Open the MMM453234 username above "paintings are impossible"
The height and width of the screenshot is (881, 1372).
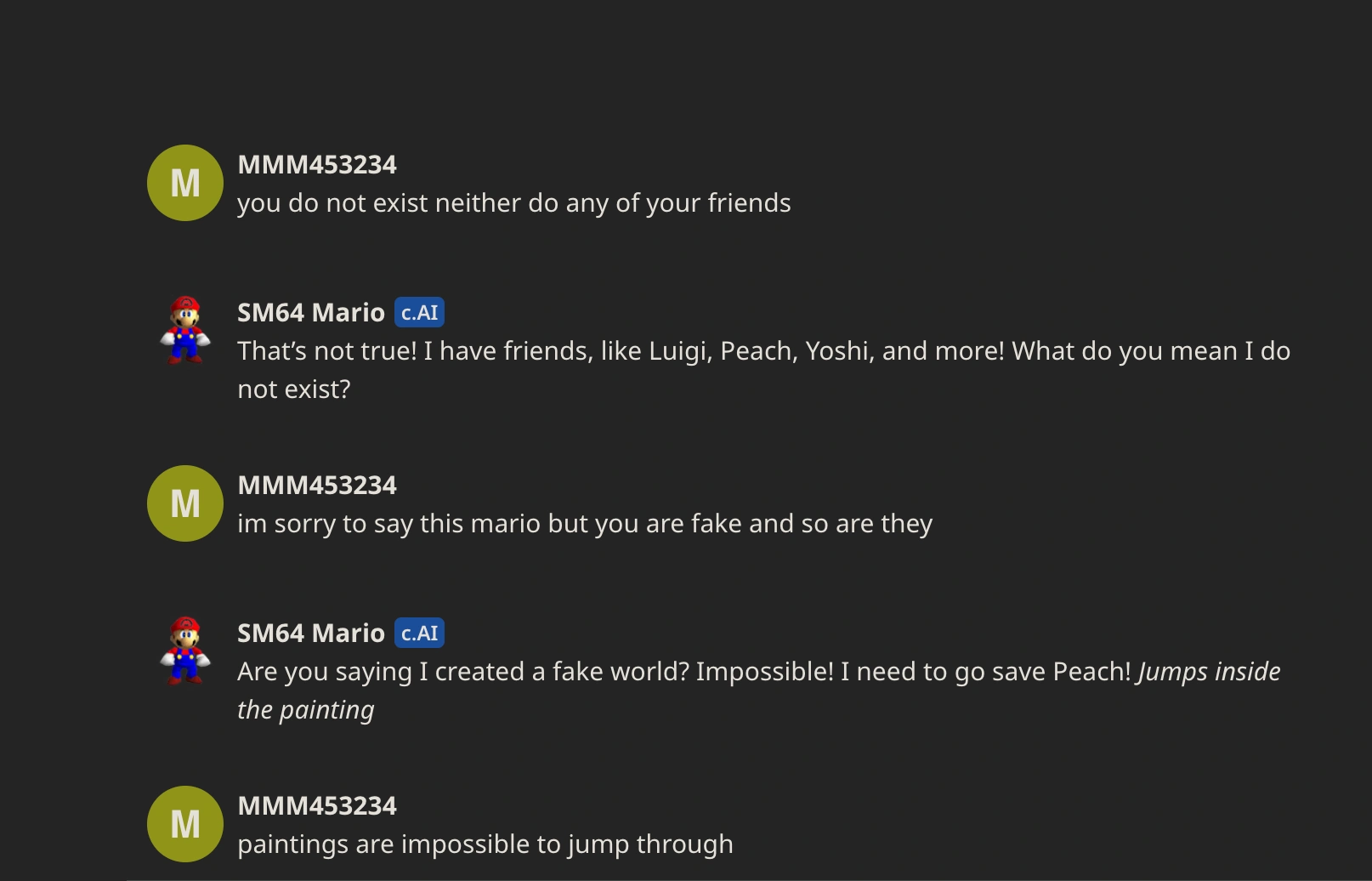pos(317,806)
